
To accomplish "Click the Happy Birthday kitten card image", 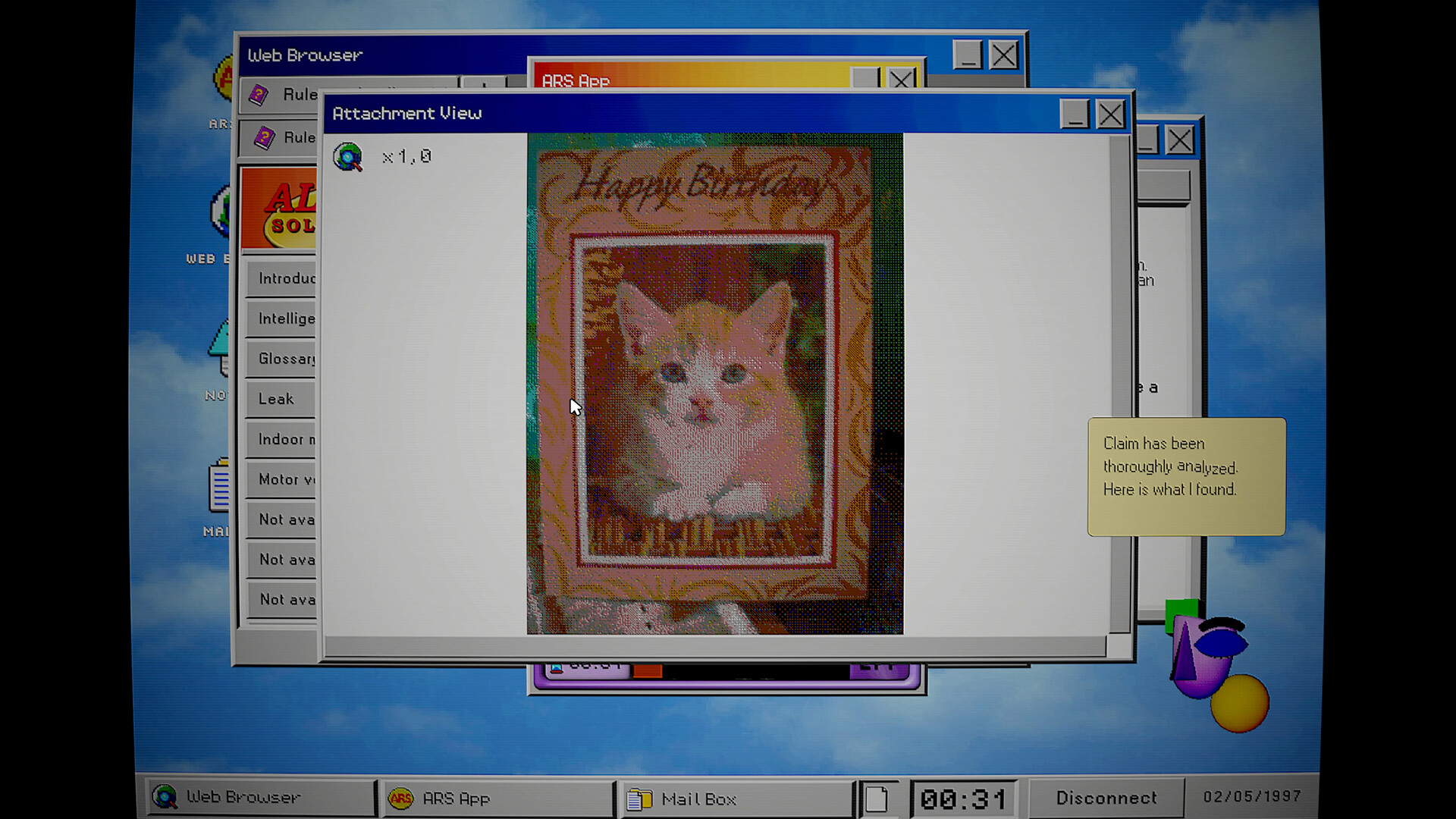I will pos(715,384).
